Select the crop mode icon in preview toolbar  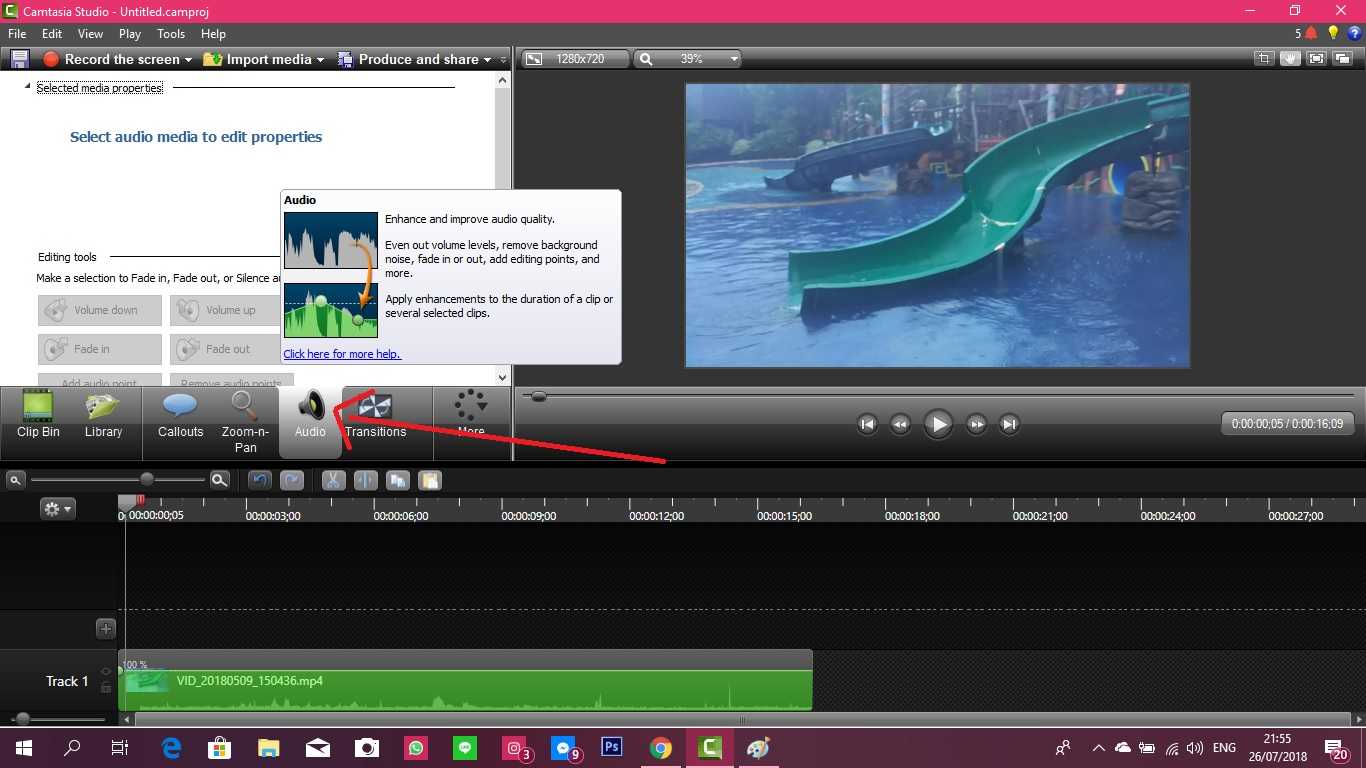[x=1264, y=59]
